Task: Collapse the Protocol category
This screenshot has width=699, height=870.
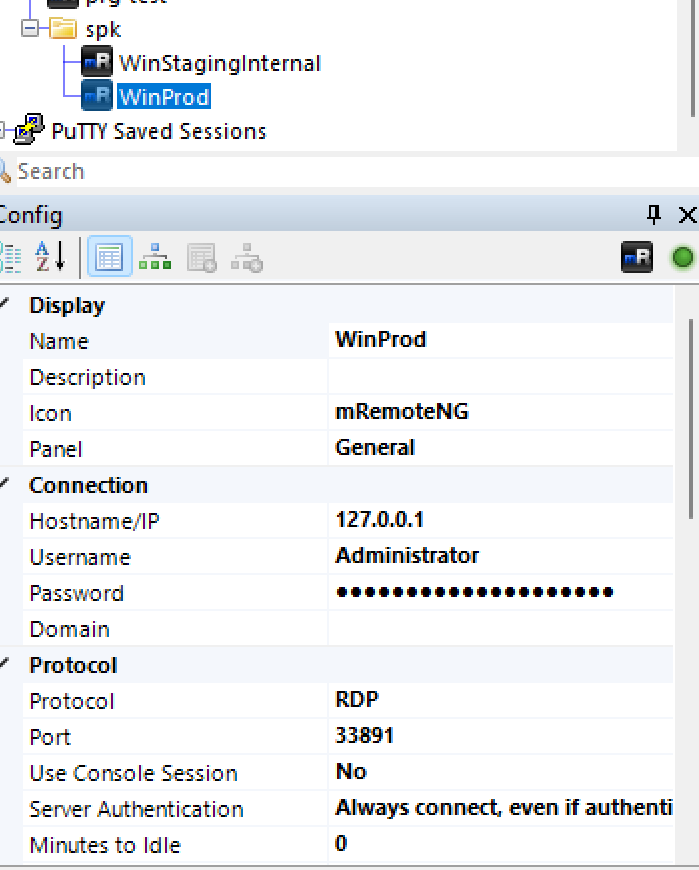Action: [x=5, y=663]
